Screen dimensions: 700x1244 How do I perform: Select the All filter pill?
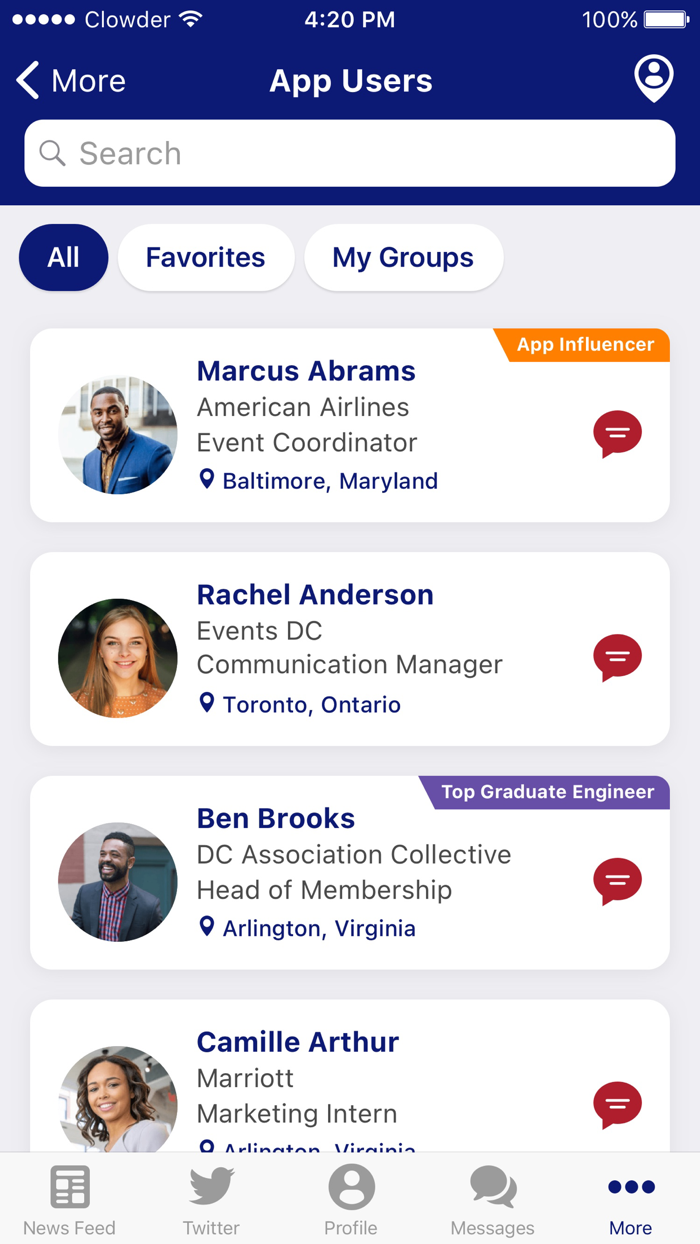pos(63,257)
